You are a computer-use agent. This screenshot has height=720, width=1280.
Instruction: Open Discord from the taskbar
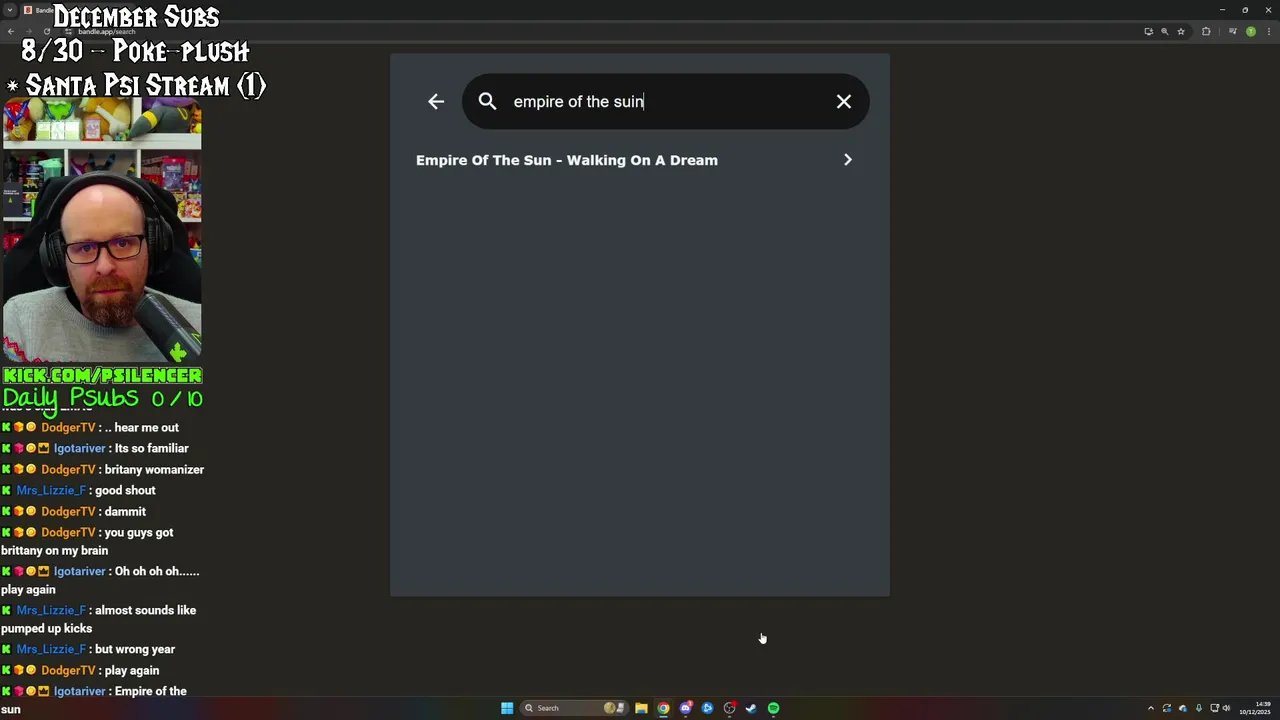click(686, 708)
